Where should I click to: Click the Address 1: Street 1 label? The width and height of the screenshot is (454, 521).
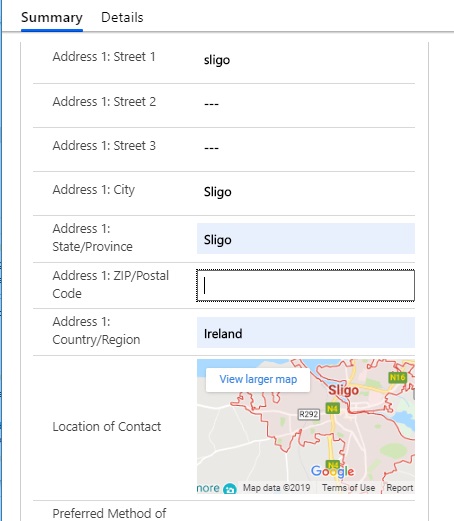[104, 57]
